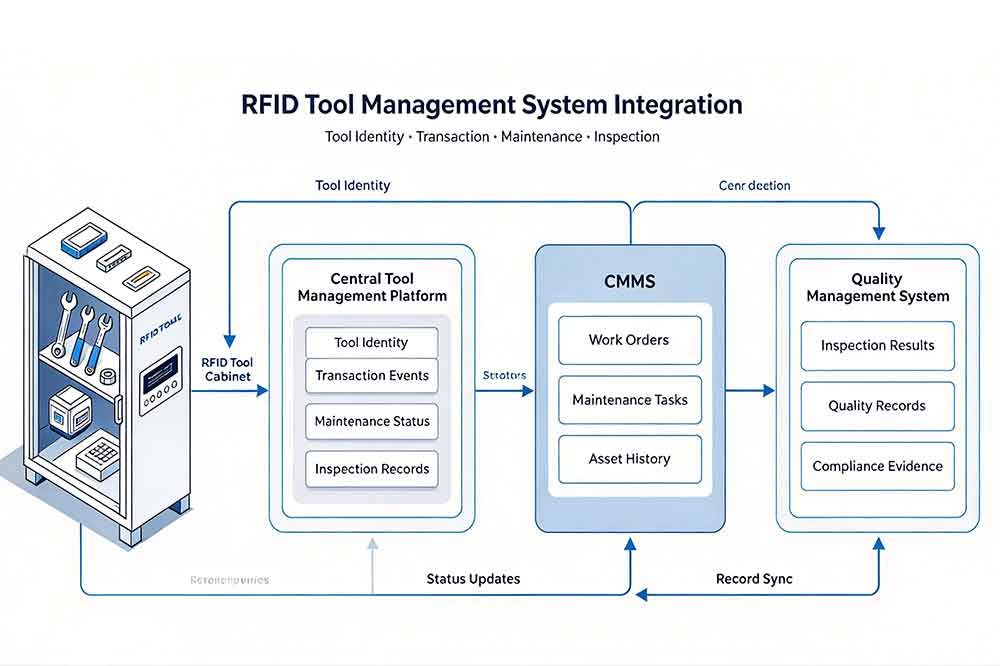This screenshot has height=666, width=1000.
Task: Select the Tool Identity box in Central Platform
Action: point(372,343)
